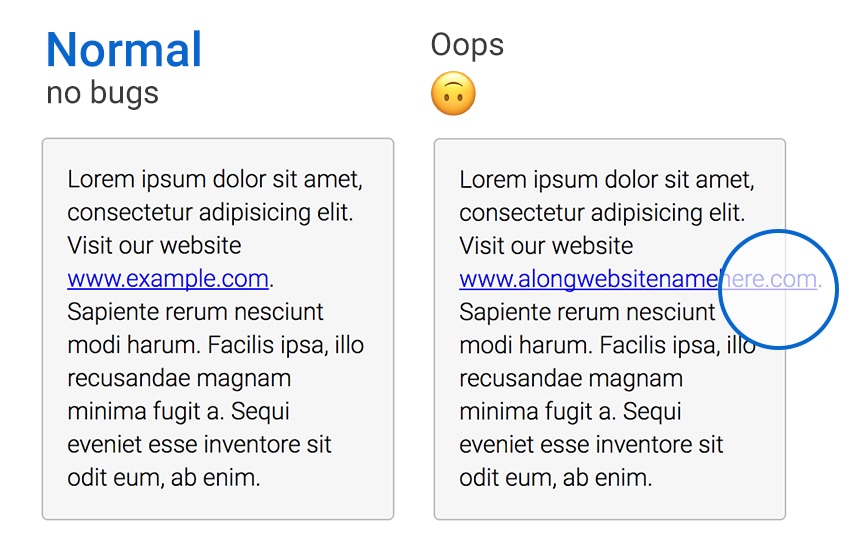Screen dimensions: 851x546
Task: Click 'Visit our website' in the right card
Action: tap(546, 246)
